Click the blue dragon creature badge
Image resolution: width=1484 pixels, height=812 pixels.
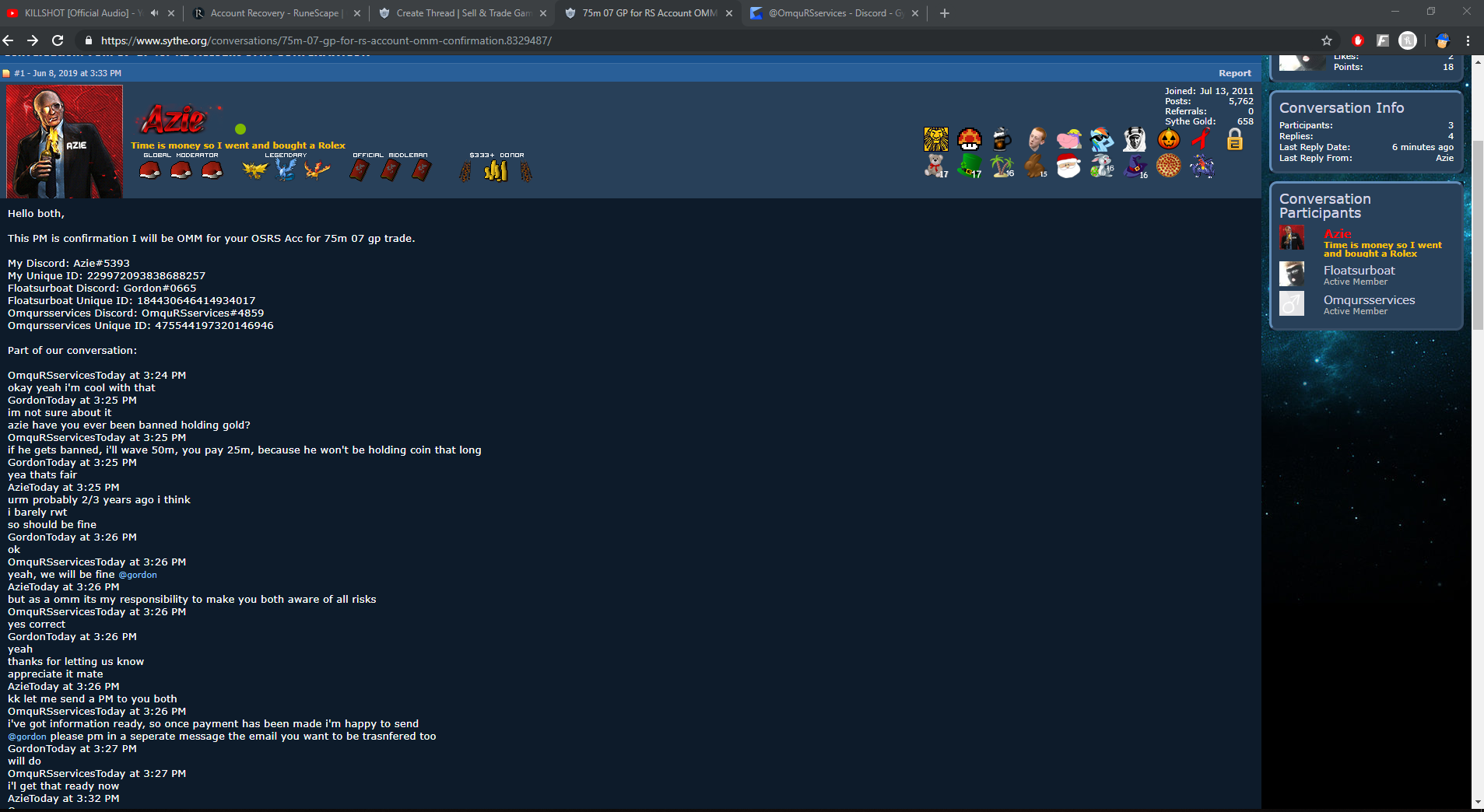click(x=1202, y=166)
